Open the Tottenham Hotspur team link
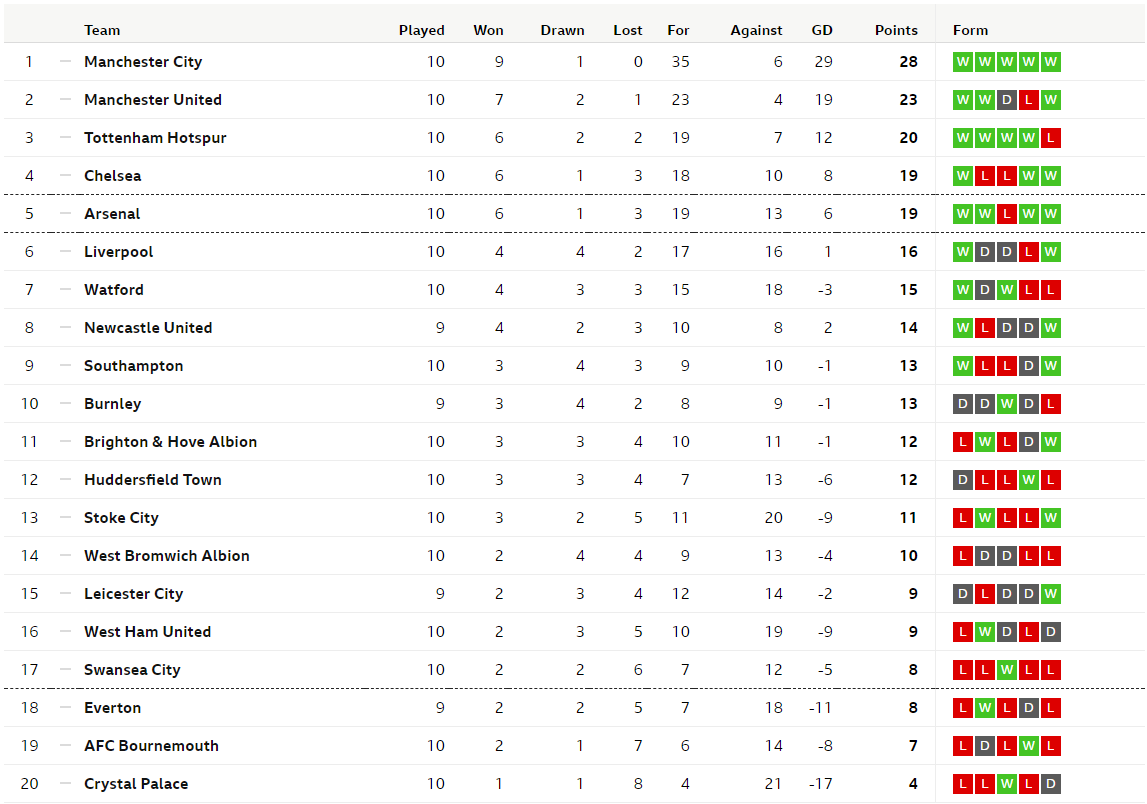This screenshot has width=1147, height=804. tap(155, 138)
